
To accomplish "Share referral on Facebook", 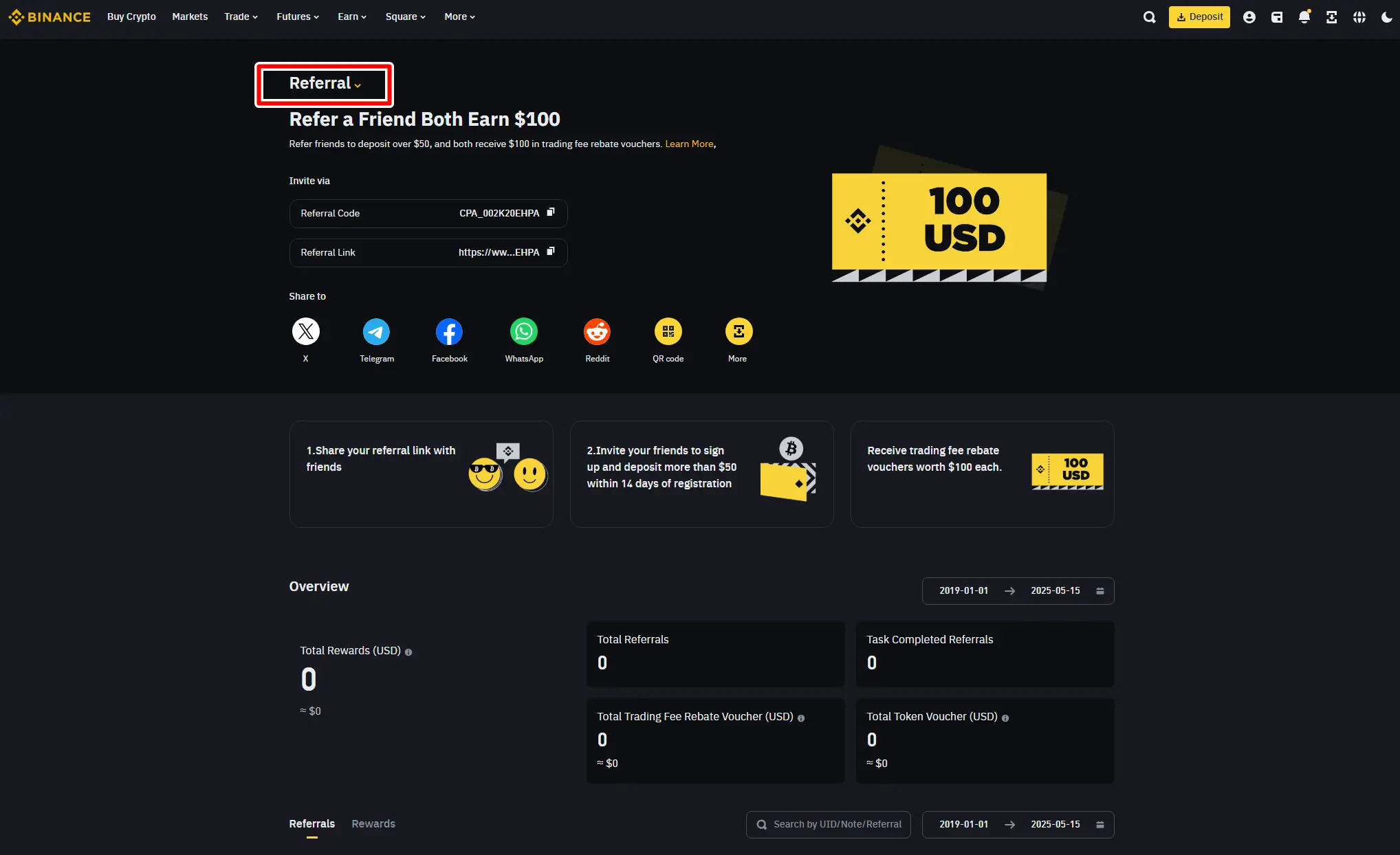I will (x=449, y=332).
